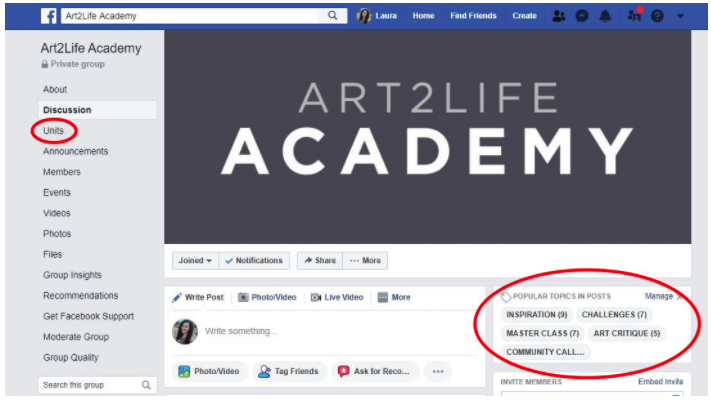Viewport: 711px width, 400px height.
Task: Open Members in sidebar
Action: (62, 172)
